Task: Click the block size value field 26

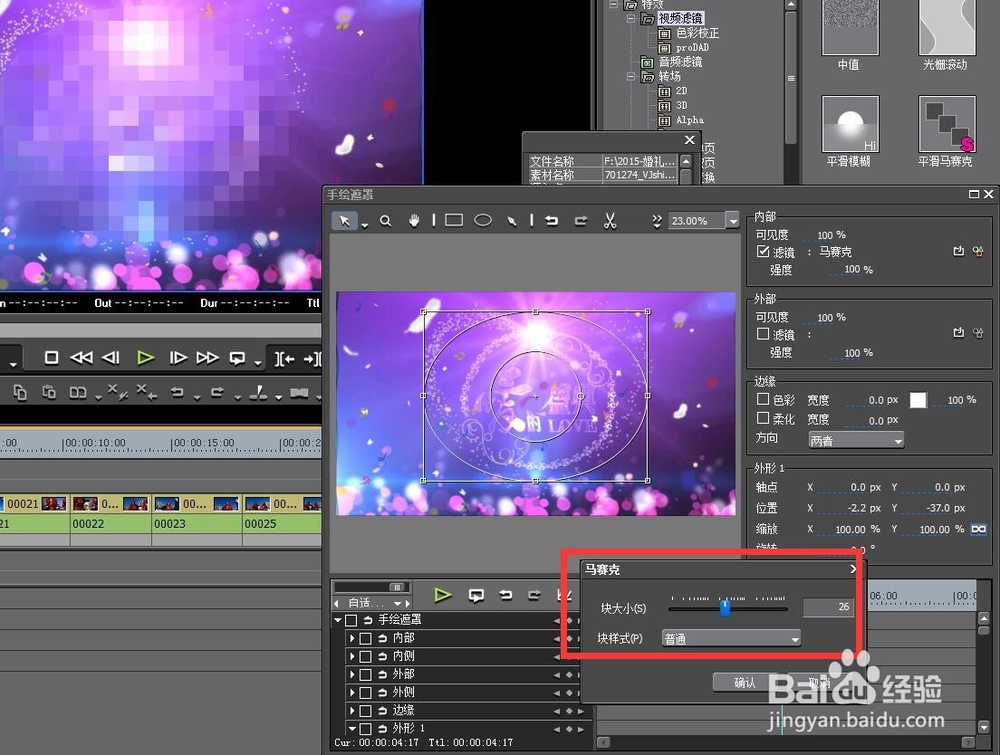Action: point(828,607)
